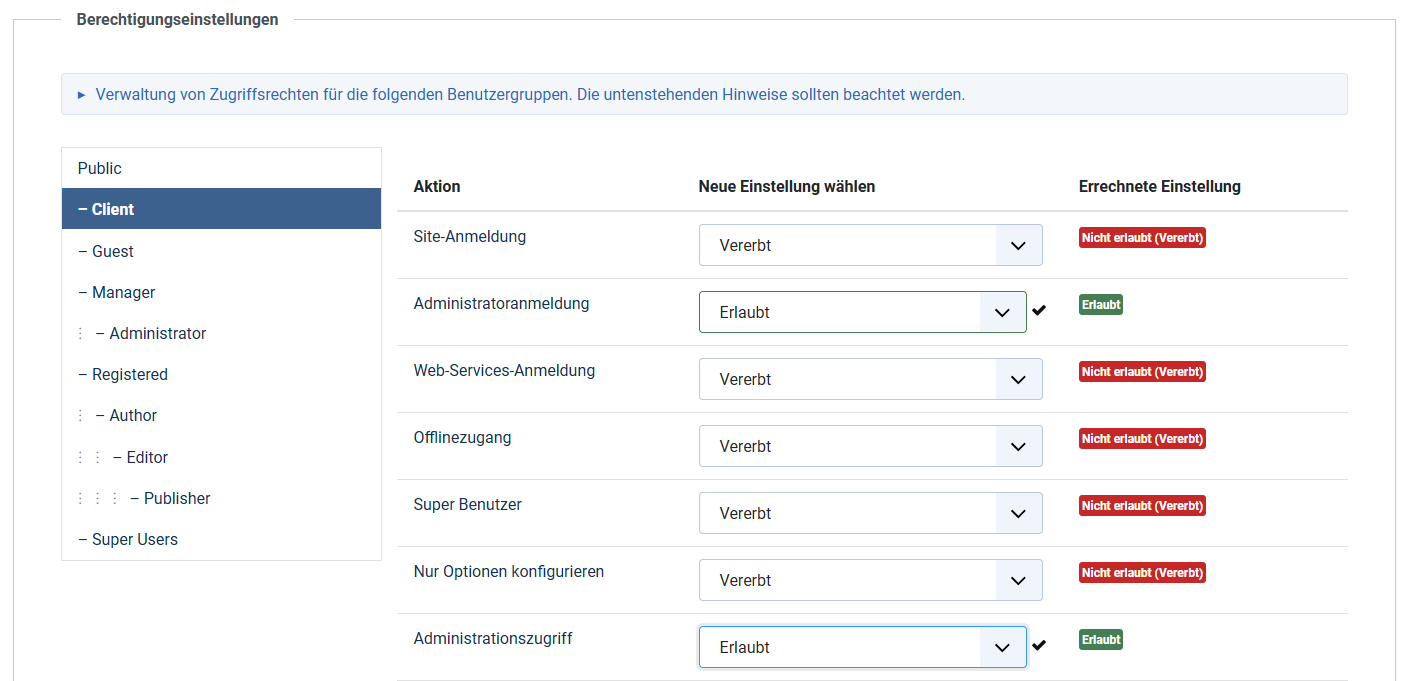1401x681 pixels.
Task: Click the green Erlaubt badge for Administrationszugriff
Action: point(1100,639)
